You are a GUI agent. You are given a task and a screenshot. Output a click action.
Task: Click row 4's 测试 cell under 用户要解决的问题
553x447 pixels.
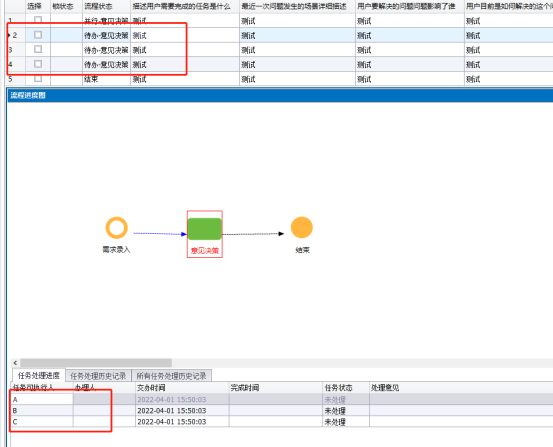coord(410,65)
